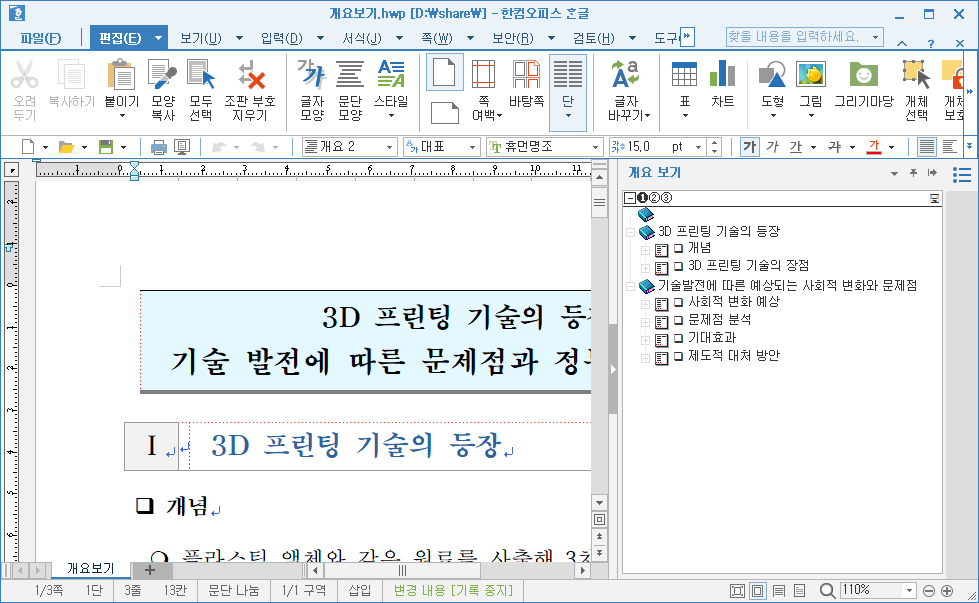Click the font color red 가 swatch
Image resolution: width=979 pixels, height=603 pixels.
click(x=873, y=147)
